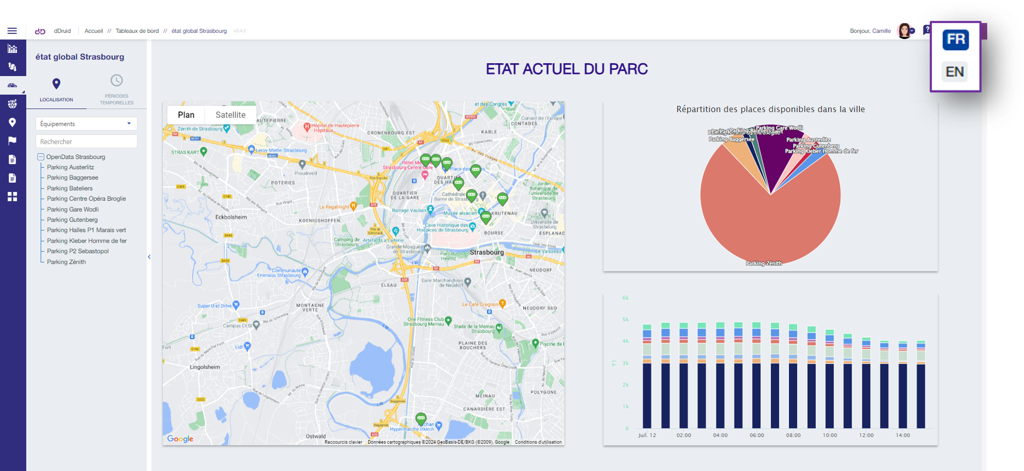Switch language to FR
The height and width of the screenshot is (471, 1024).
[x=955, y=39]
